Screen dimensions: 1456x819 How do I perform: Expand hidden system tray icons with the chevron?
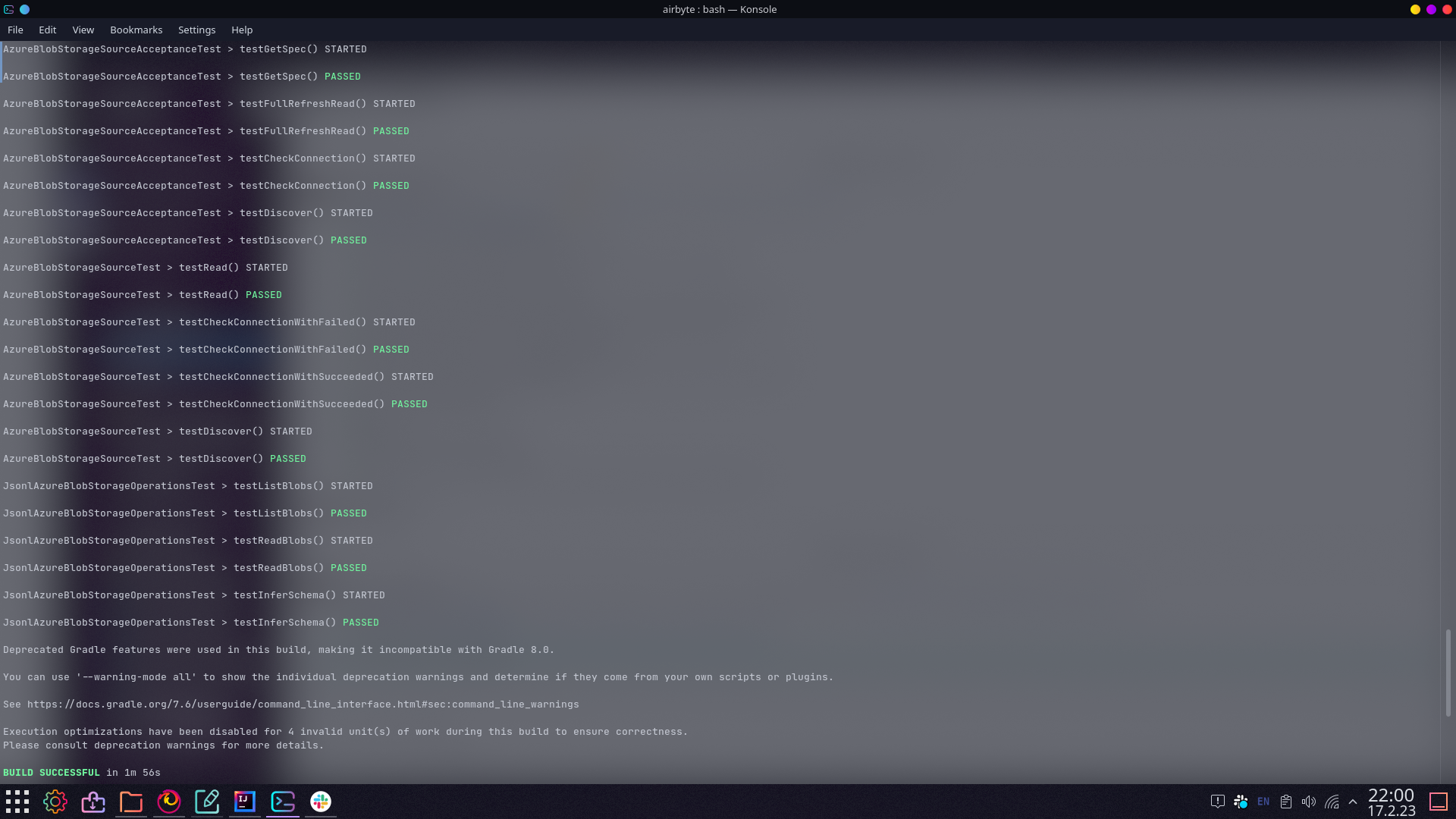[x=1354, y=802]
